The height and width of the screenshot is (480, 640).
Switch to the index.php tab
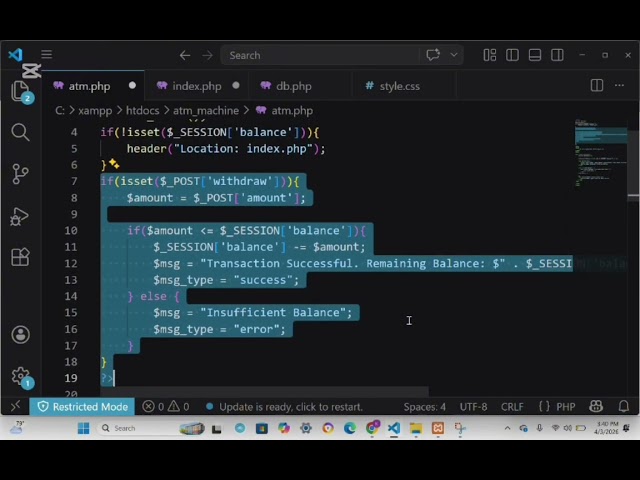pos(197,86)
